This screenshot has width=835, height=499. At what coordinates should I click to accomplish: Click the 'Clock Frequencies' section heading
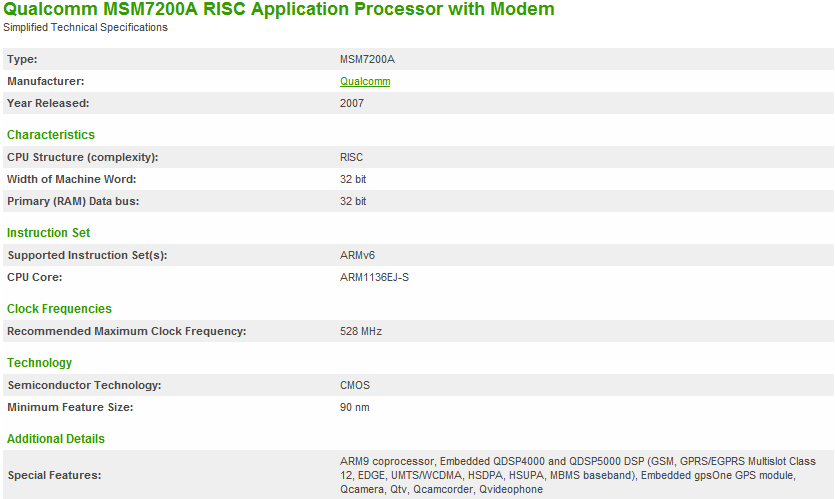click(59, 309)
